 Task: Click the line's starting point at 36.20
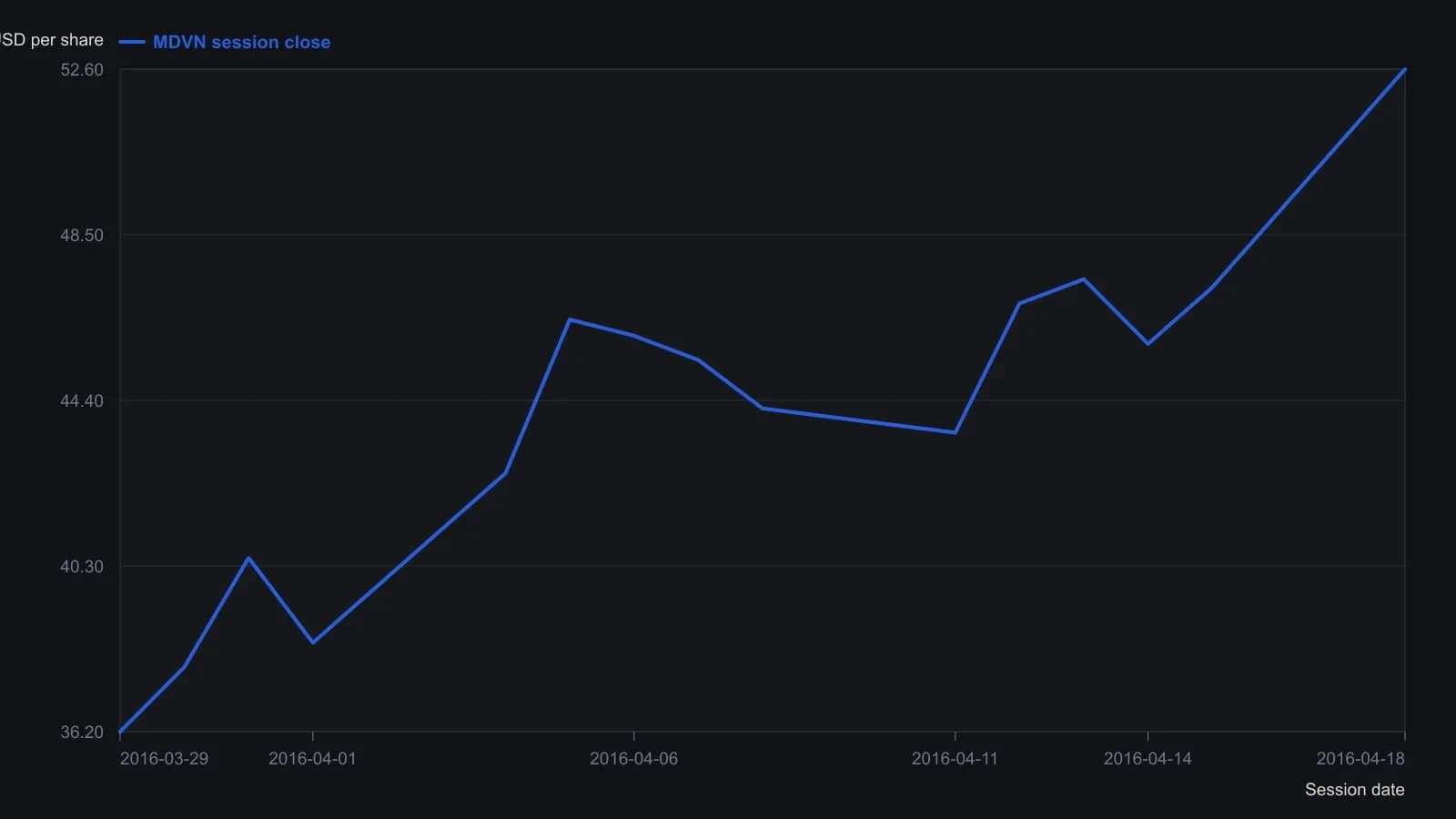[120, 732]
